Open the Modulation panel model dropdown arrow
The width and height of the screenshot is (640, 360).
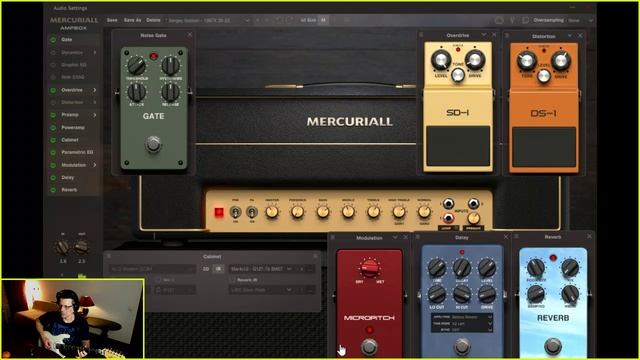[395, 237]
